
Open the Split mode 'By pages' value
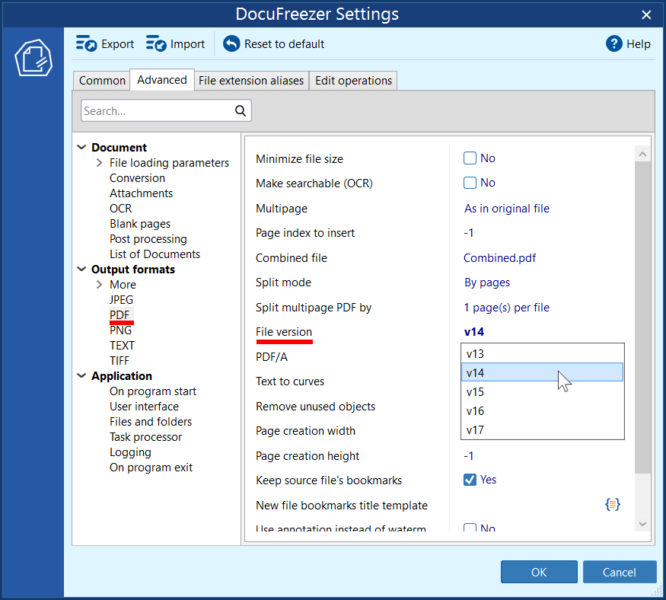[487, 283]
